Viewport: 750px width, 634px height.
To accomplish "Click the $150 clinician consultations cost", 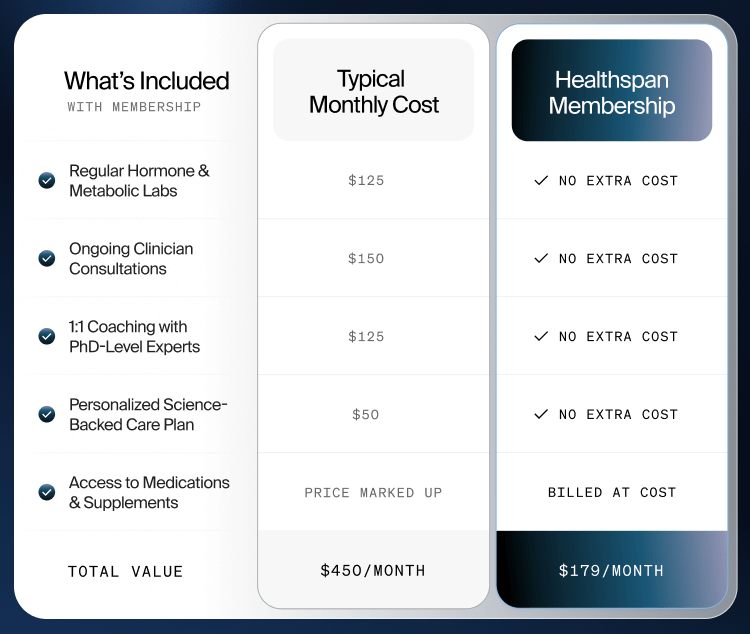I will tap(366, 259).
